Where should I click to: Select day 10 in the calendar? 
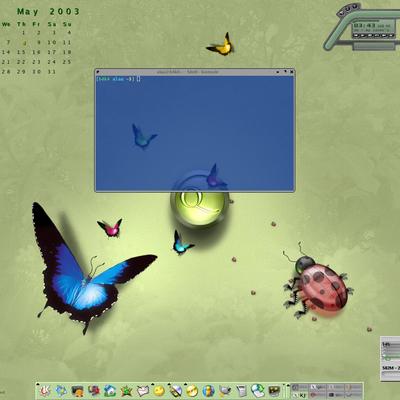pos(52,43)
